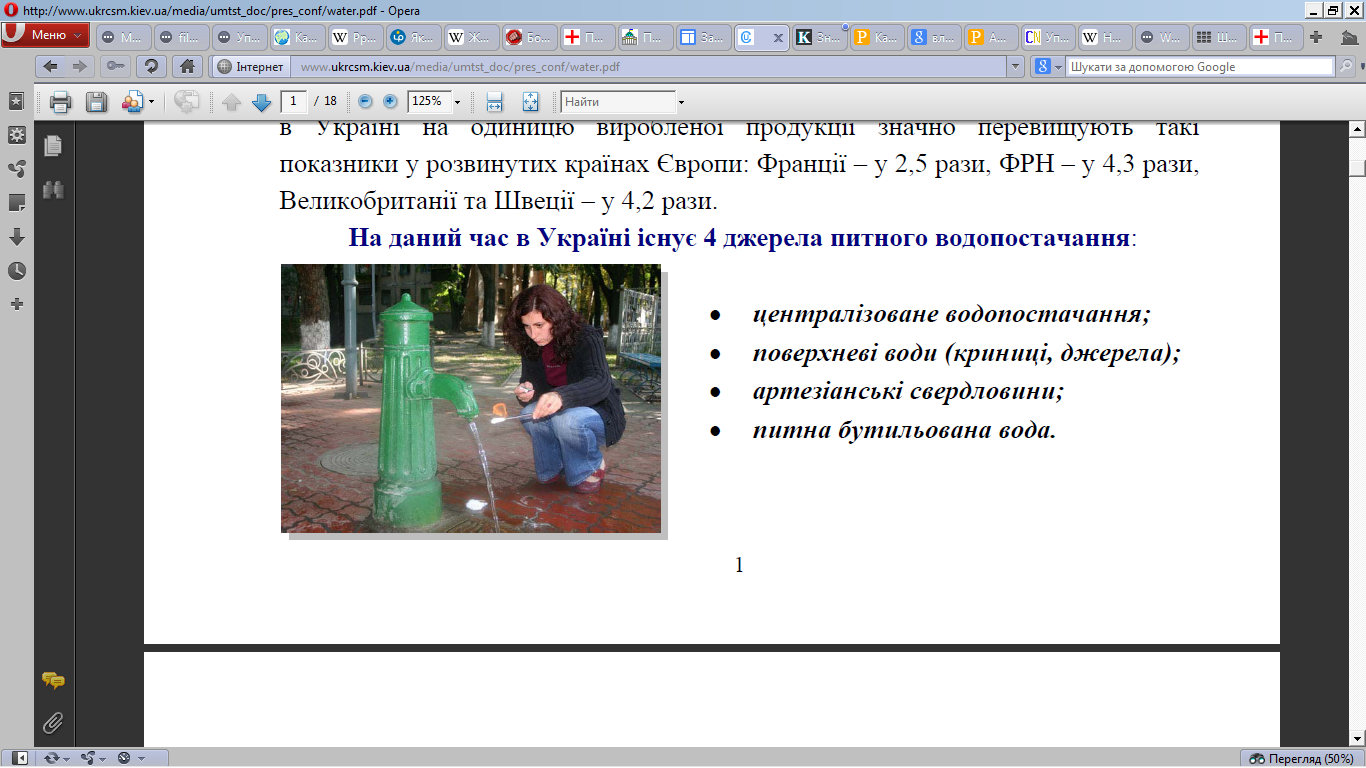Open Opera notes panel
The width and height of the screenshot is (1366, 768).
(x=16, y=202)
